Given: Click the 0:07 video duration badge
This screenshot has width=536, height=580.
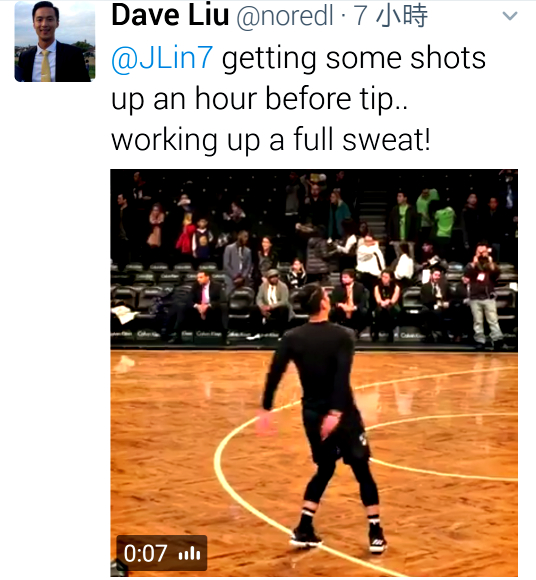Looking at the screenshot, I should coord(162,553).
